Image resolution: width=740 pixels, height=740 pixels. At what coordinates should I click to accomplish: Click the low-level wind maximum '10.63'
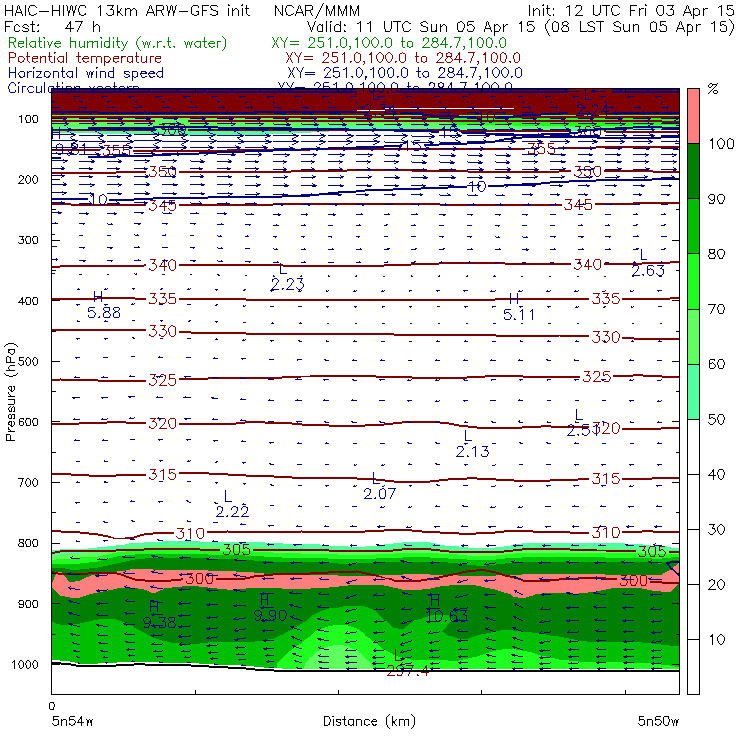click(447, 616)
